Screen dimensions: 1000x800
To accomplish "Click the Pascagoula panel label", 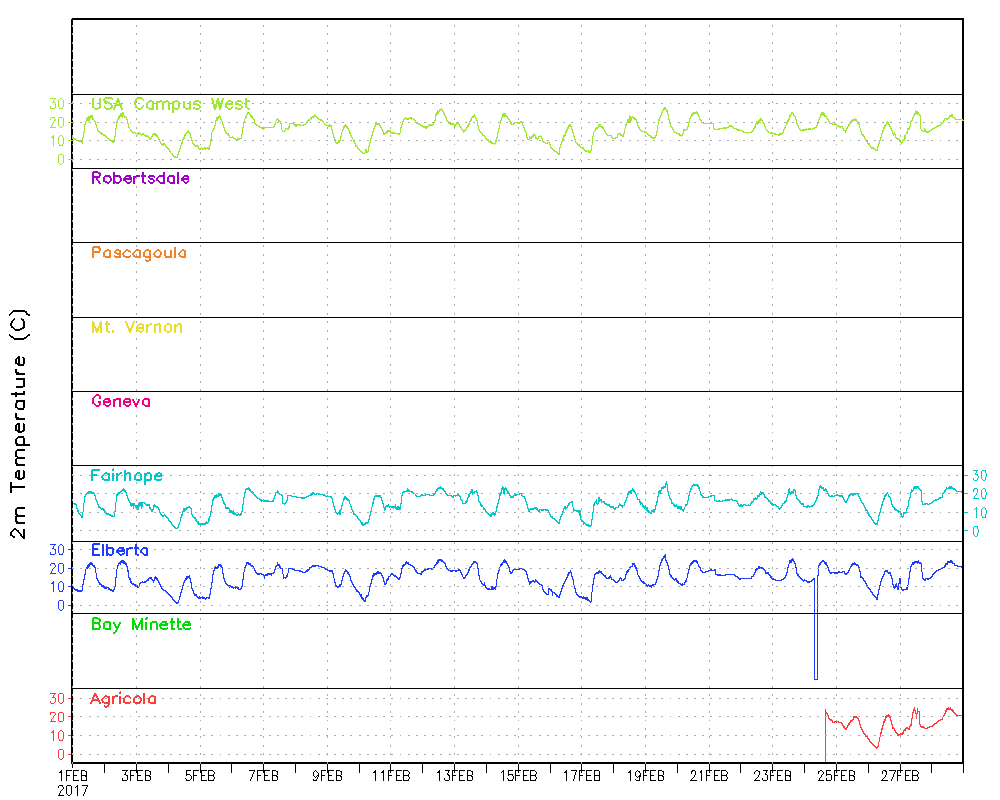I will 138,253.
